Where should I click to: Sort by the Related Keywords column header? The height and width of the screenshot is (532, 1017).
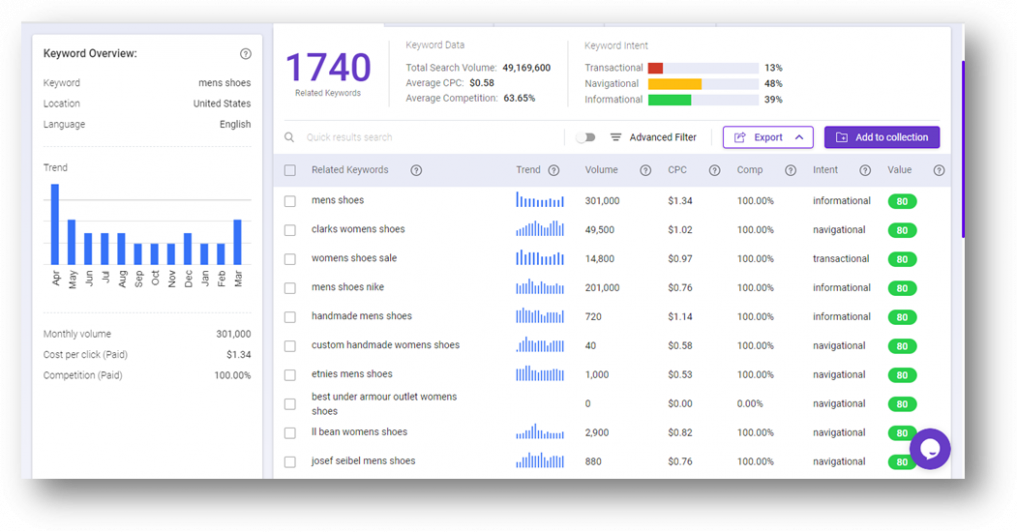tap(350, 170)
